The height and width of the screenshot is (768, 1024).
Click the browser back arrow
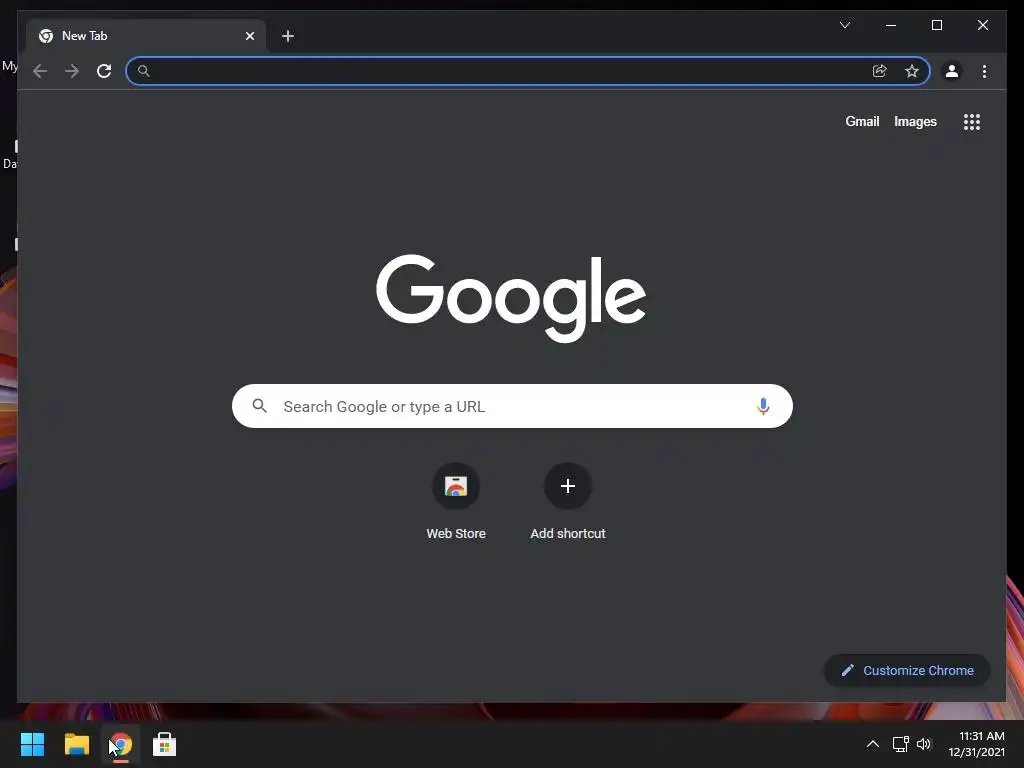pyautogui.click(x=40, y=71)
